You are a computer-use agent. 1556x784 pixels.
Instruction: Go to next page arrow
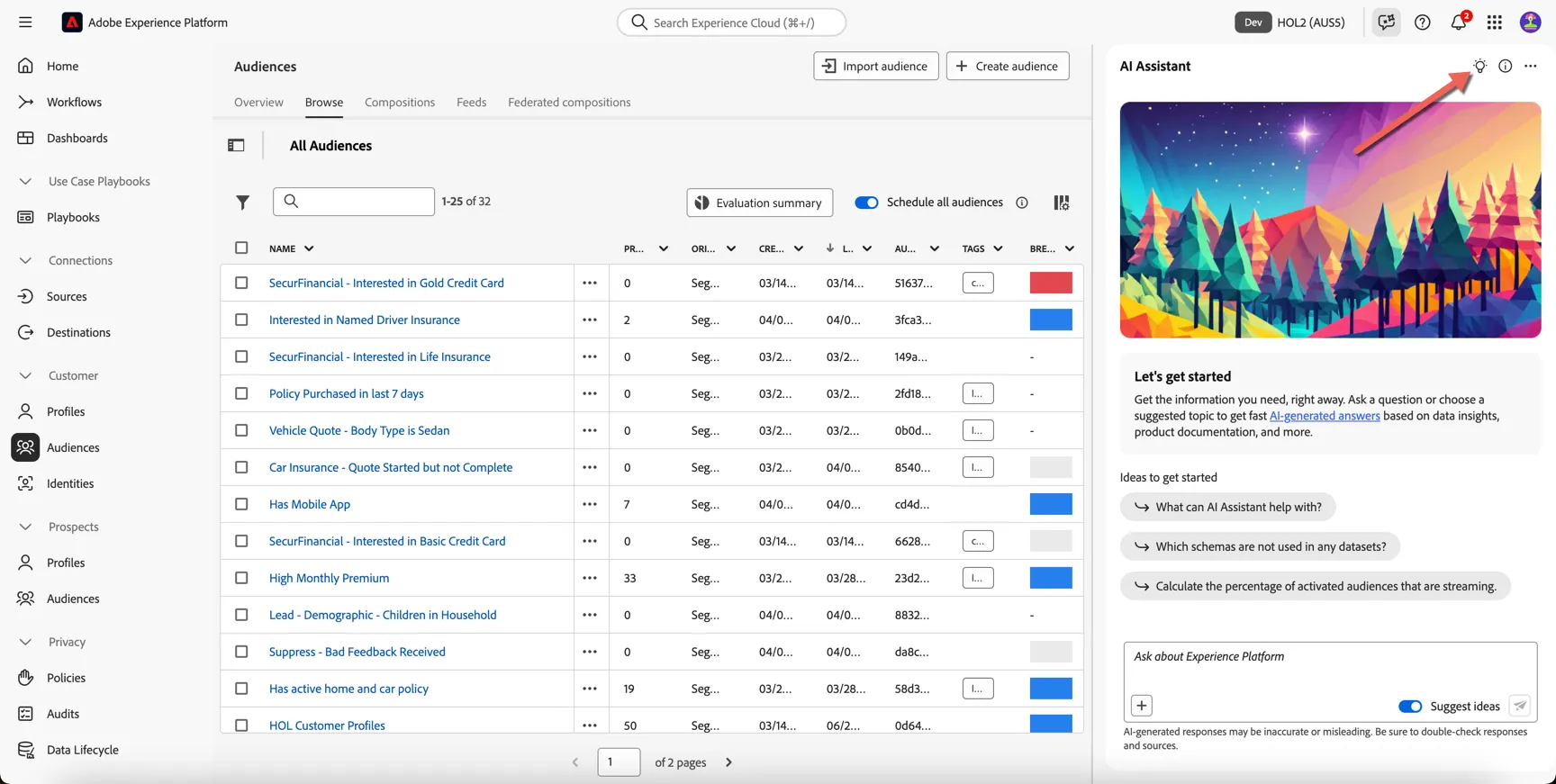(x=728, y=762)
